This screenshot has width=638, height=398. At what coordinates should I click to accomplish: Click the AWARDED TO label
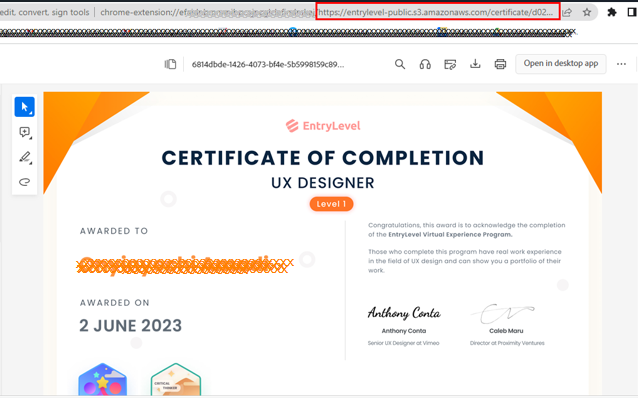[114, 231]
